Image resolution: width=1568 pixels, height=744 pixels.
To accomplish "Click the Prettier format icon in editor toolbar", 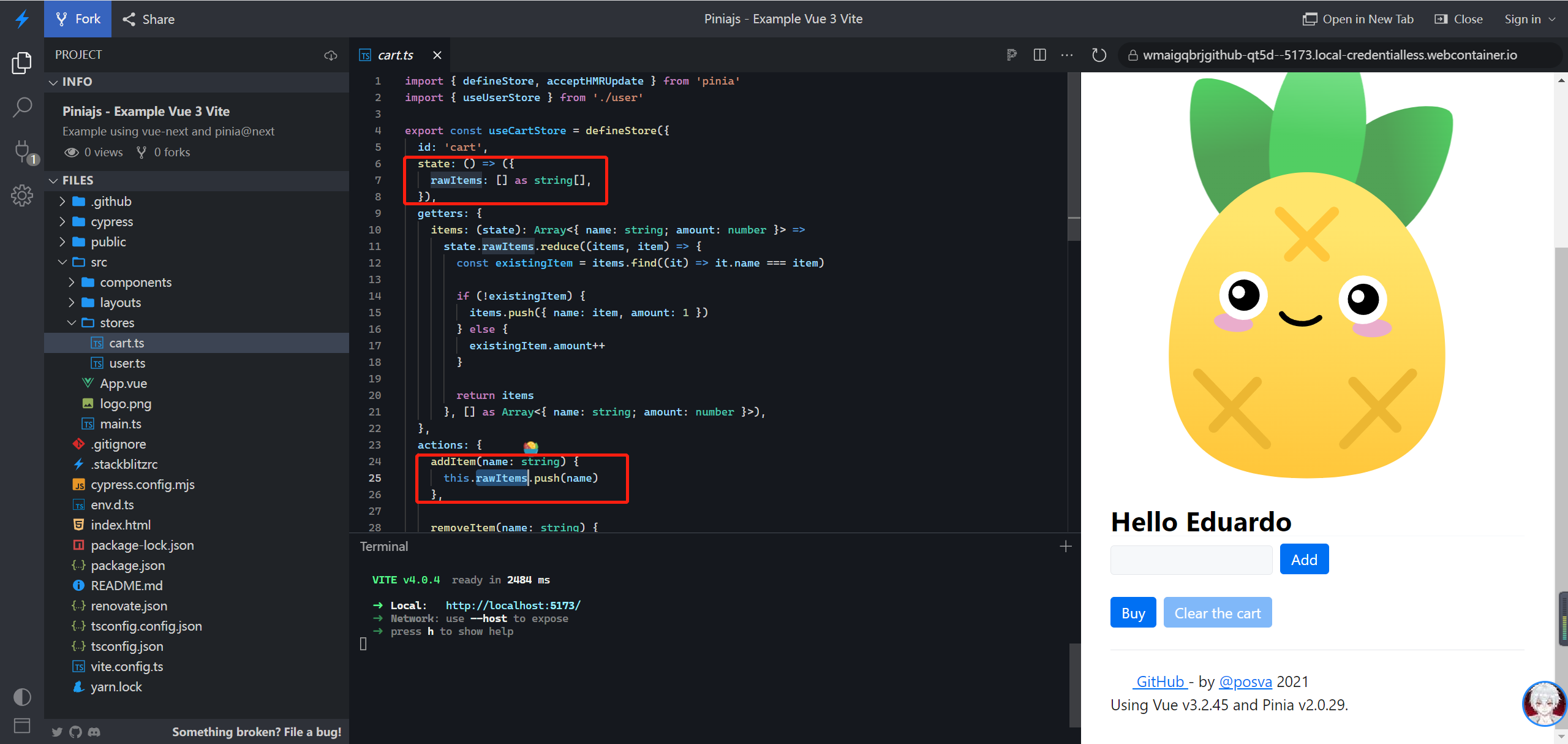I will (1012, 55).
